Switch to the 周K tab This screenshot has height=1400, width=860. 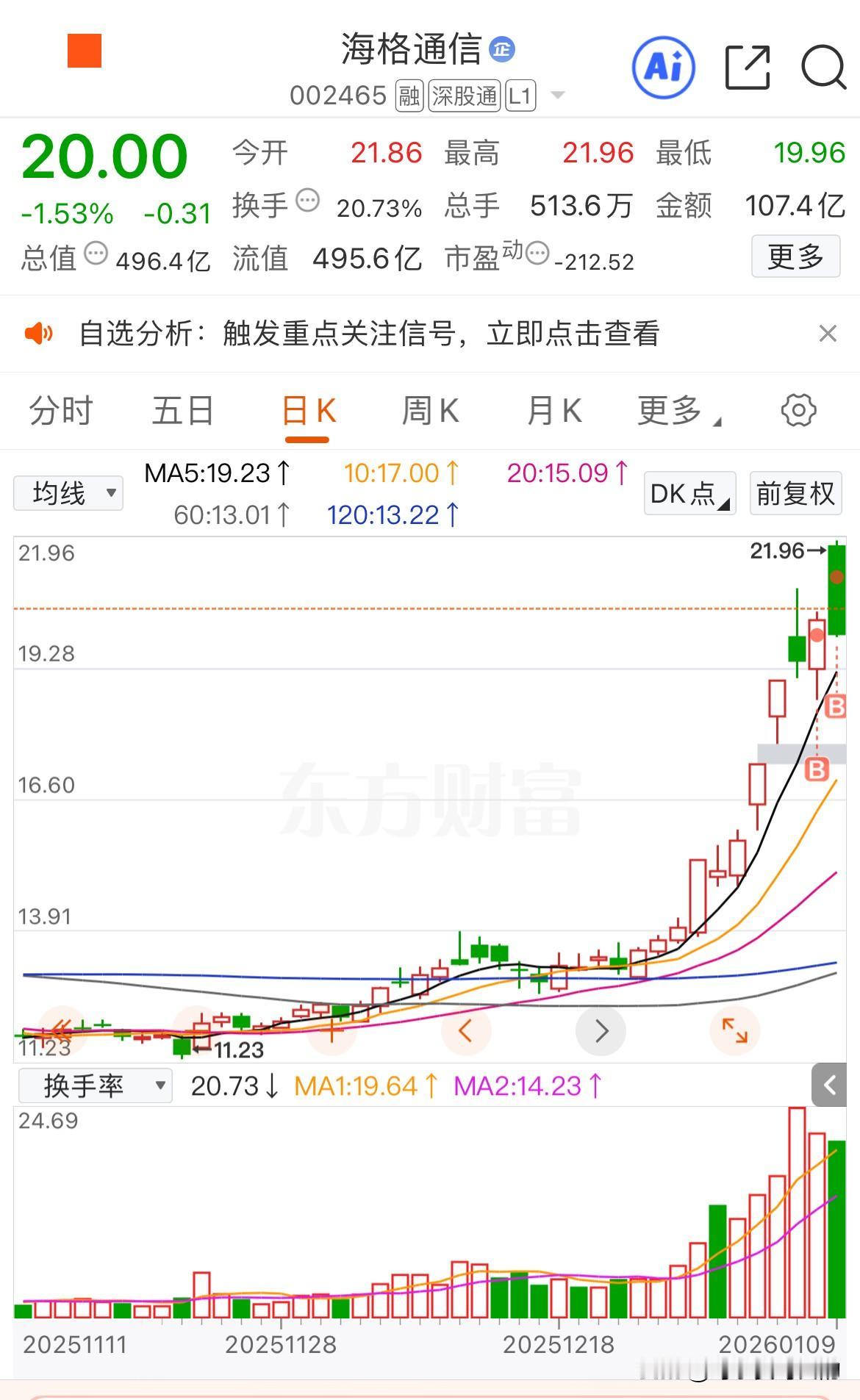click(431, 410)
